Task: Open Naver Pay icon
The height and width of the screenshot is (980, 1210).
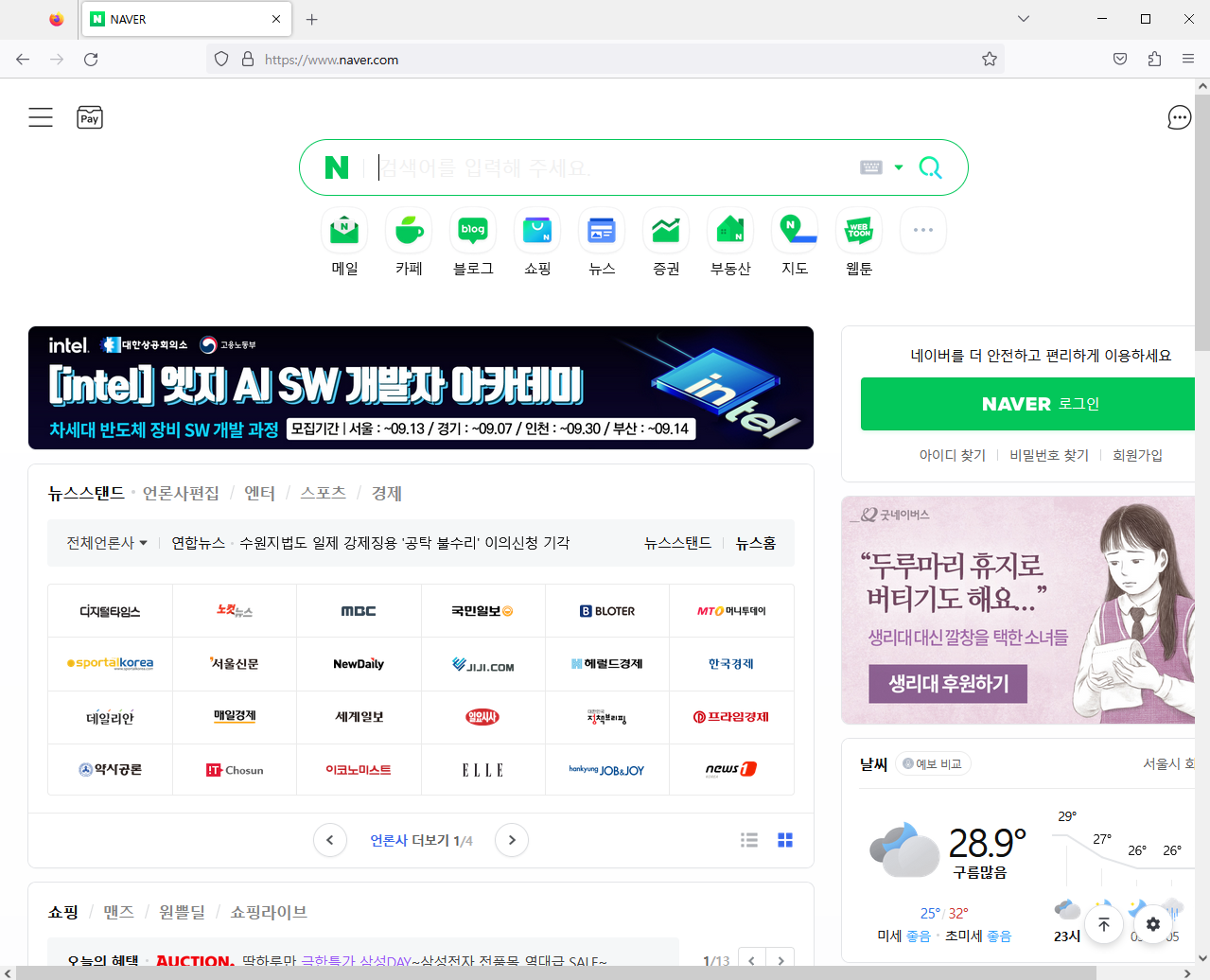Action: coord(90,117)
